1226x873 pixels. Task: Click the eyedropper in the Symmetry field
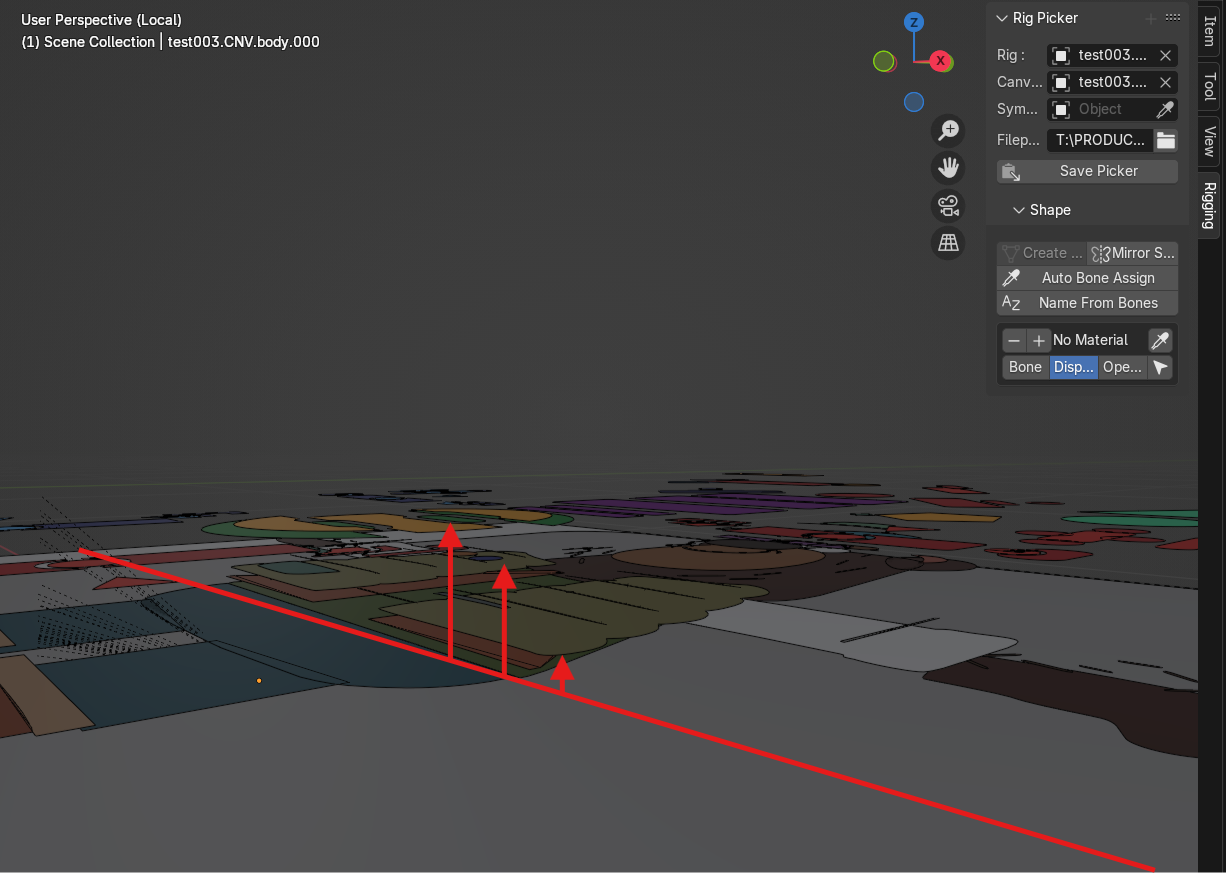1164,109
